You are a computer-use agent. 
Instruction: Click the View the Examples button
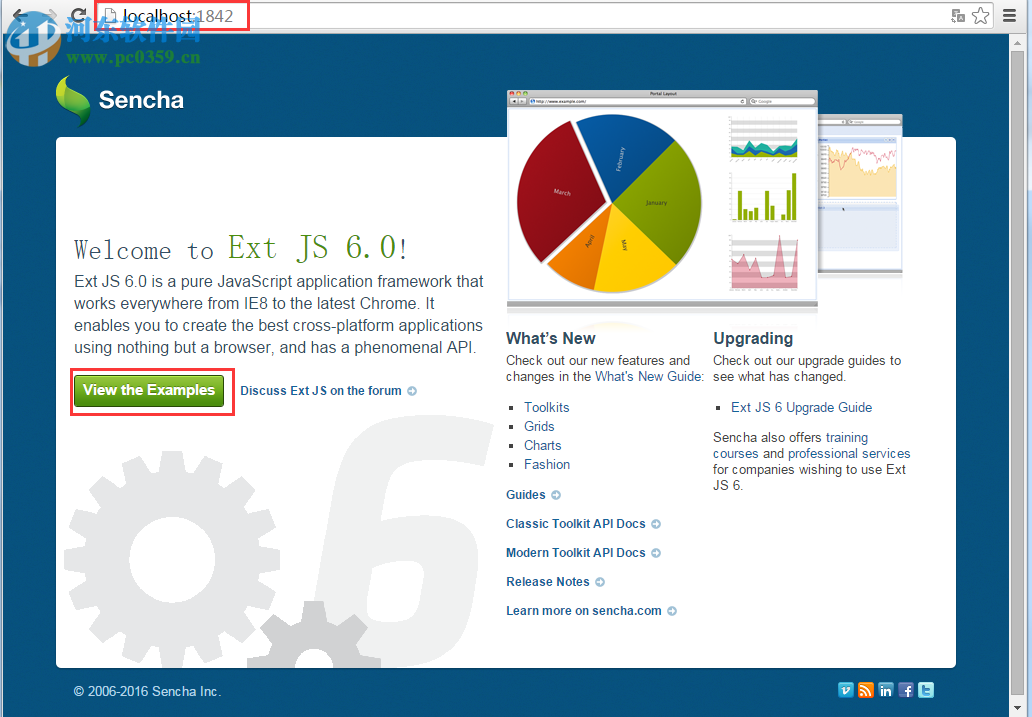click(x=148, y=390)
